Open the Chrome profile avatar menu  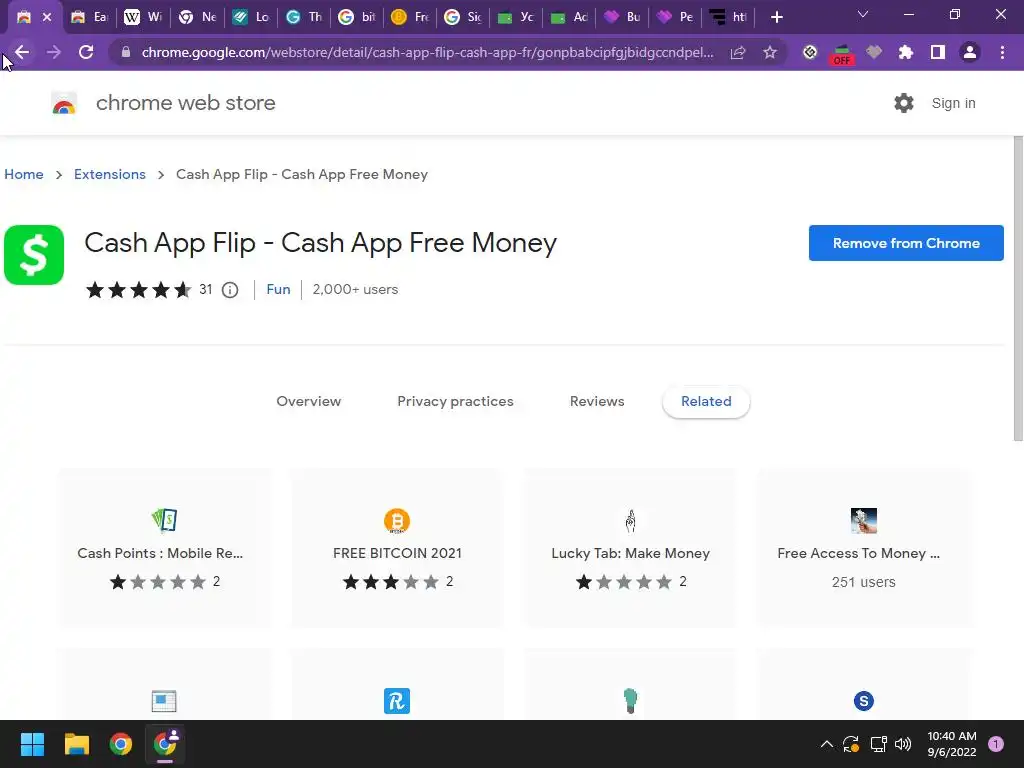tap(970, 52)
